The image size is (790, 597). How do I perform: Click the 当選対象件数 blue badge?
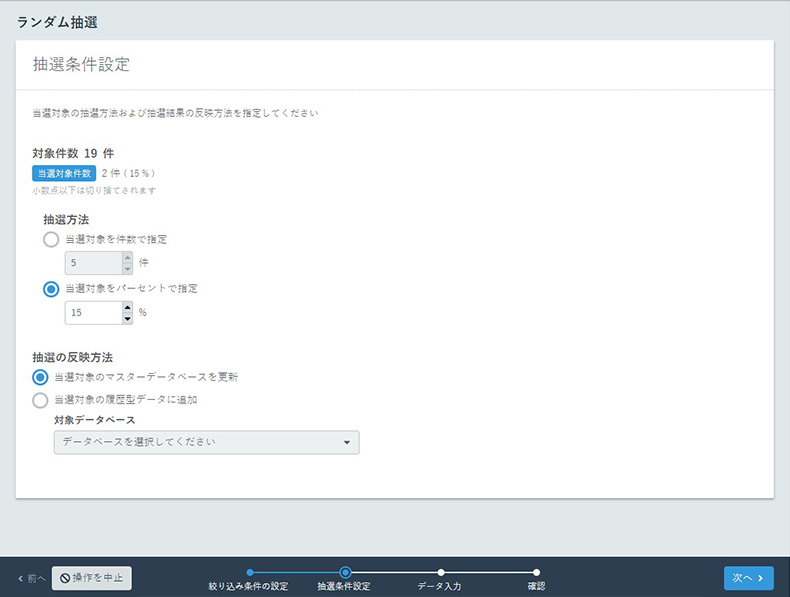64,173
